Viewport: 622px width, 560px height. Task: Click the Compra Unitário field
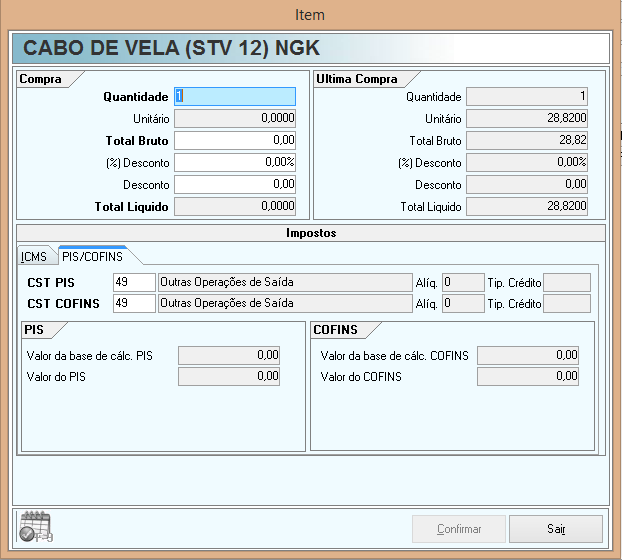pos(235,118)
